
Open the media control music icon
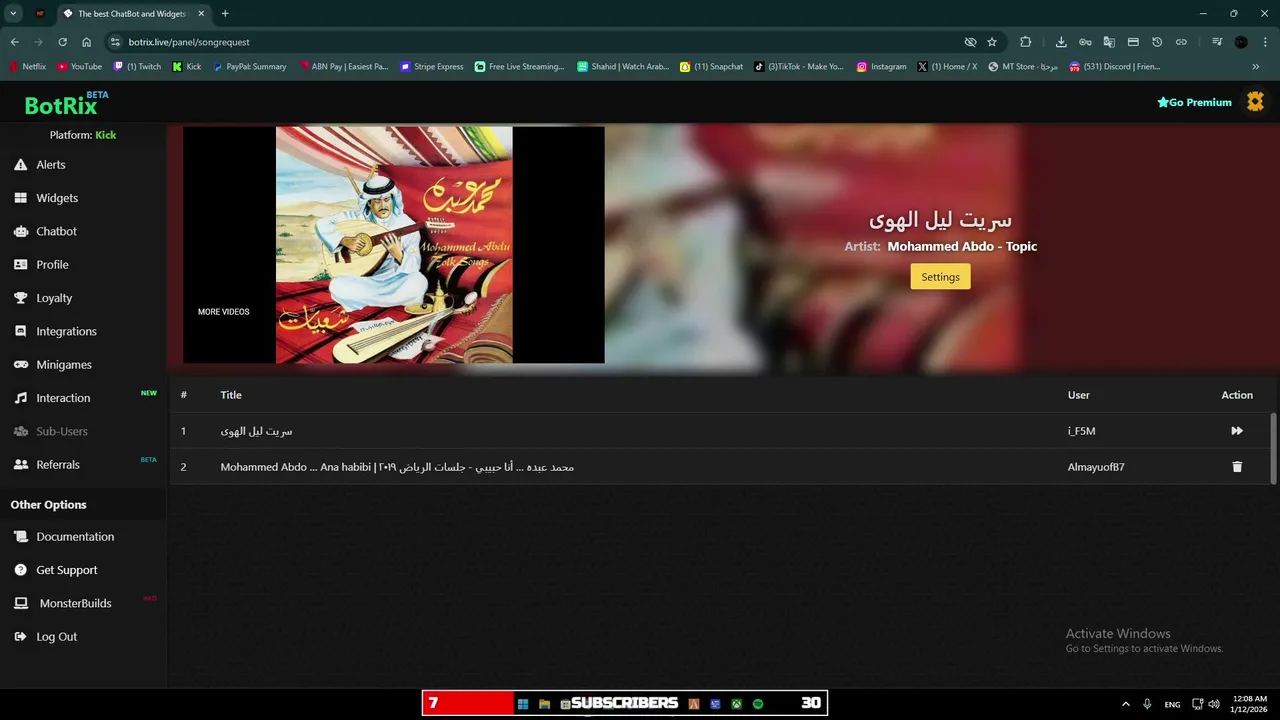coord(1217,42)
